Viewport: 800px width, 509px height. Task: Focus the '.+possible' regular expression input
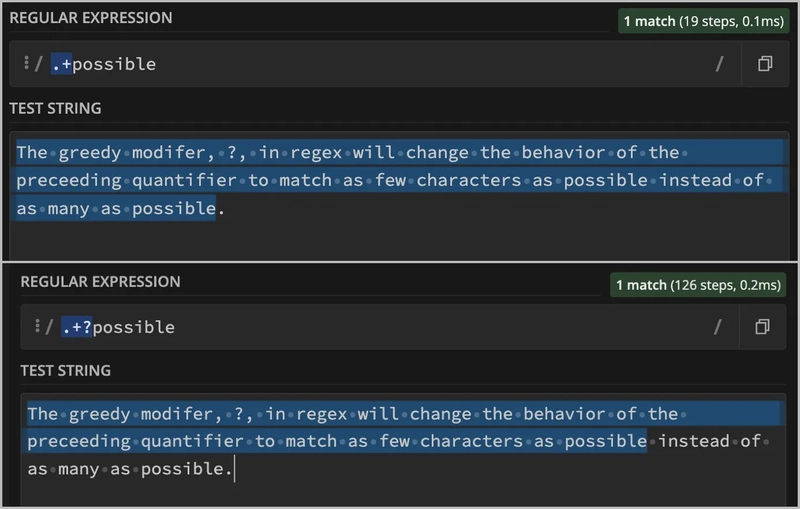[x=400, y=64]
